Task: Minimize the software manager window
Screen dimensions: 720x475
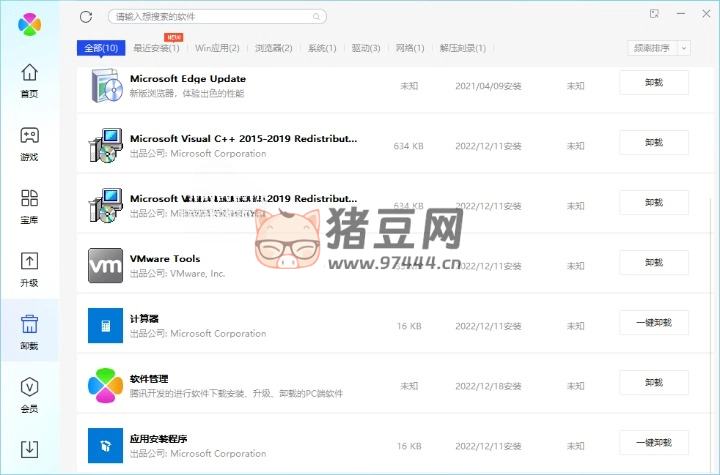Action: pos(681,14)
